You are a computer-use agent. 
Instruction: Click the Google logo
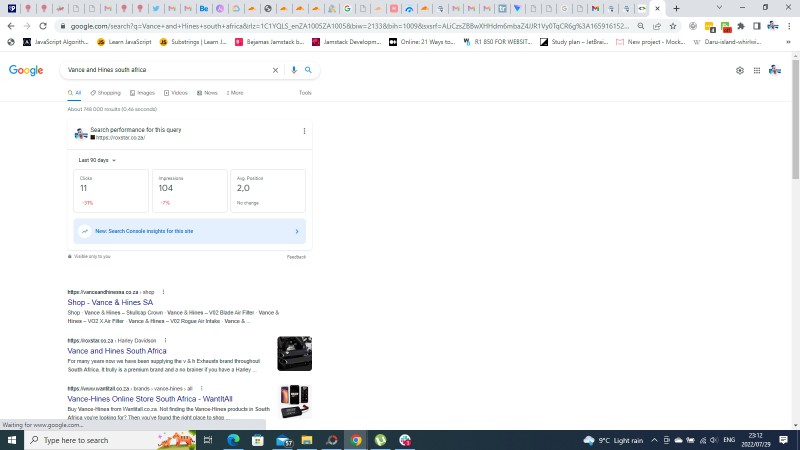tap(26, 70)
